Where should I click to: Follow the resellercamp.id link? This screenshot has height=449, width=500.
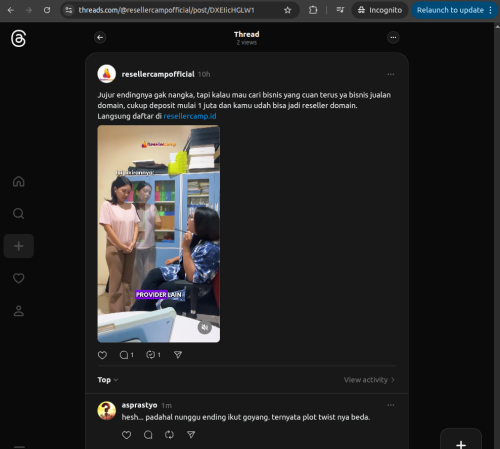pyautogui.click(x=190, y=116)
